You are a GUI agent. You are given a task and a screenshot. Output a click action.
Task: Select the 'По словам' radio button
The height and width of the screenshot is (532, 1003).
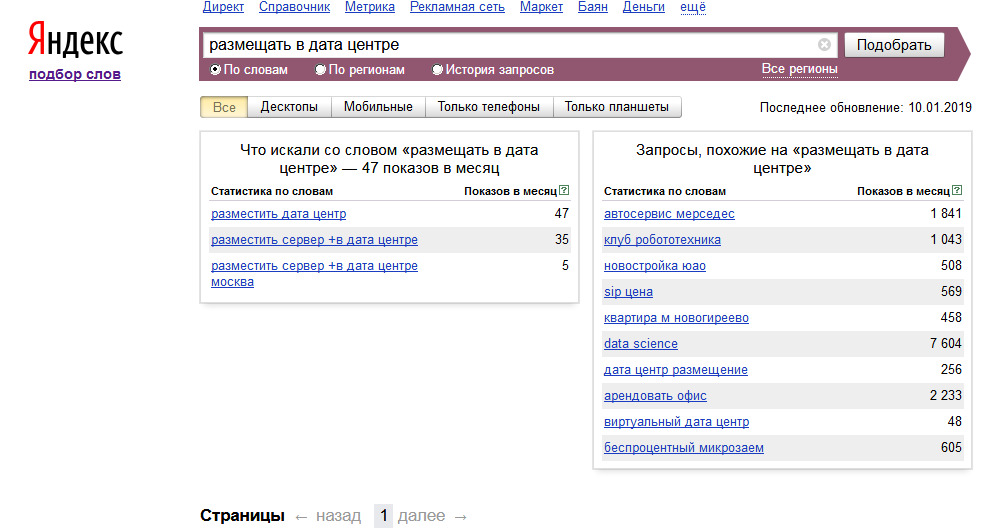tap(216, 70)
